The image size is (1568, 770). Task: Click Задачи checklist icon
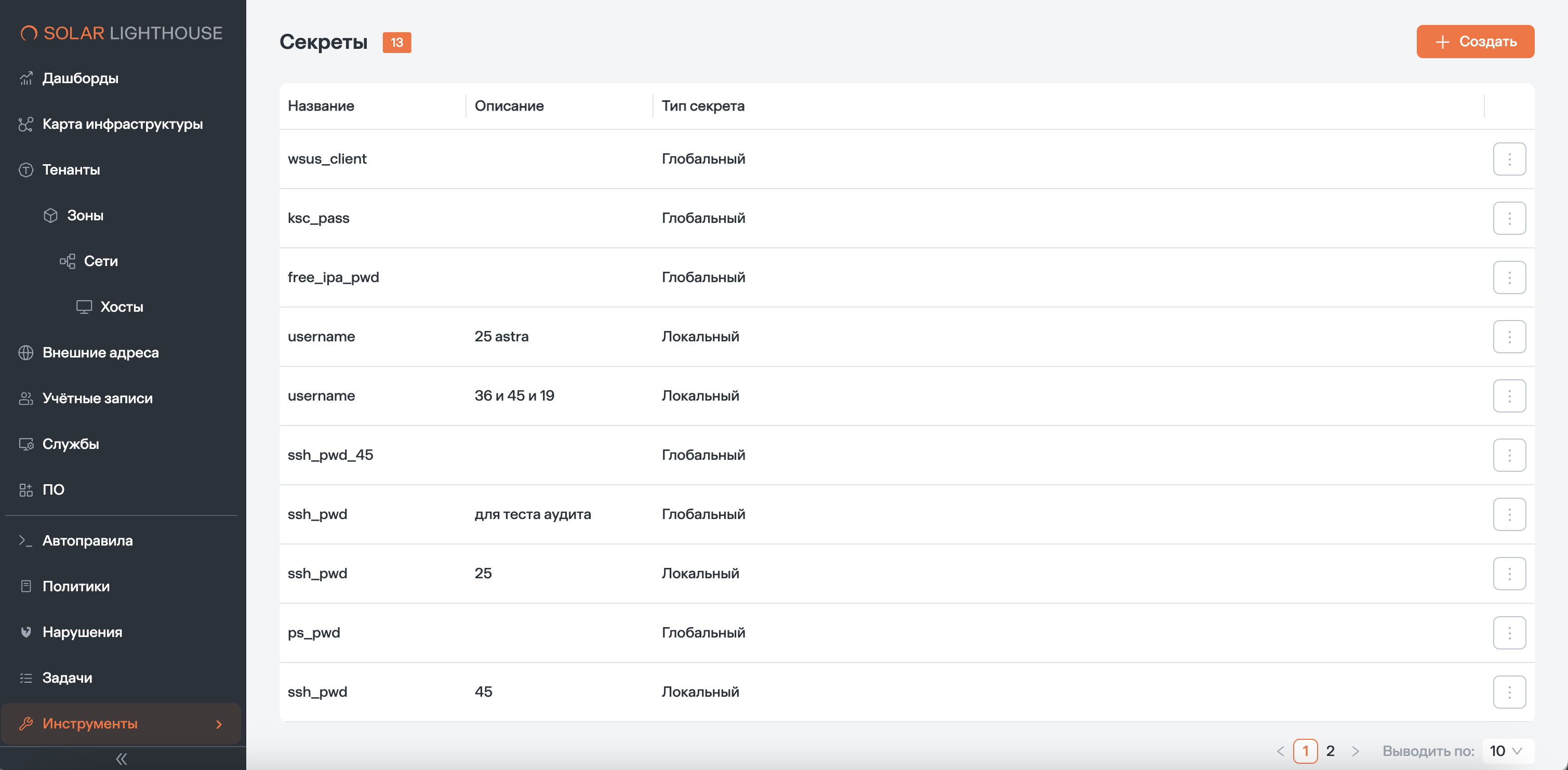[25, 678]
